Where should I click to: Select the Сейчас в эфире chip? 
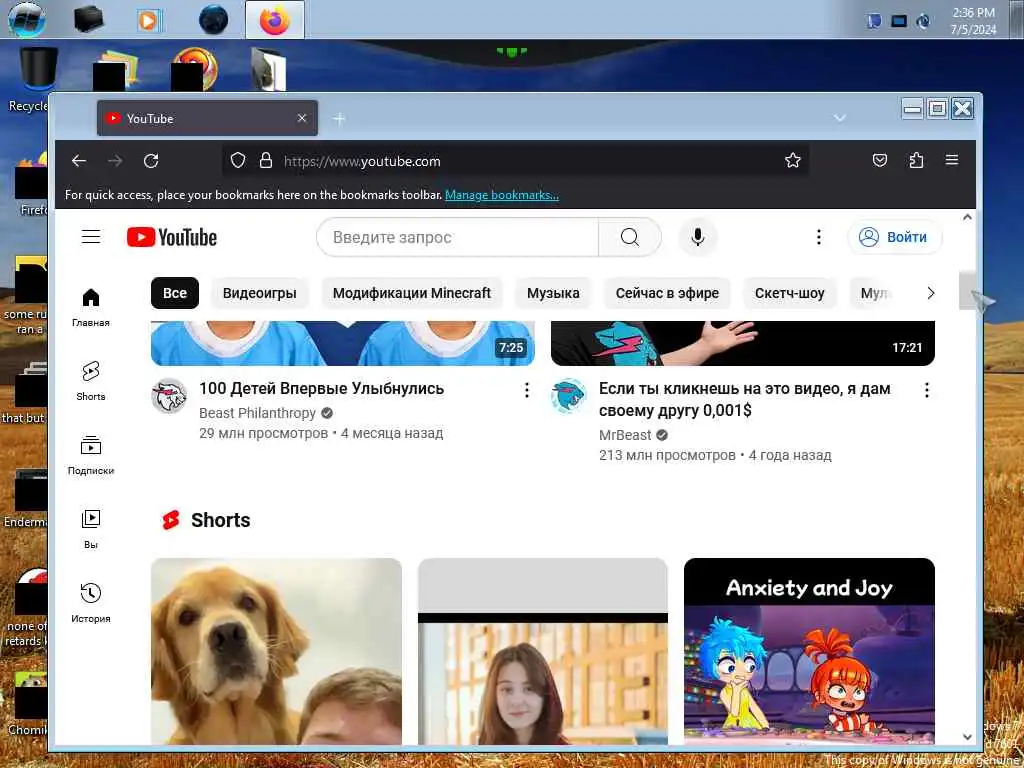pyautogui.click(x=667, y=293)
